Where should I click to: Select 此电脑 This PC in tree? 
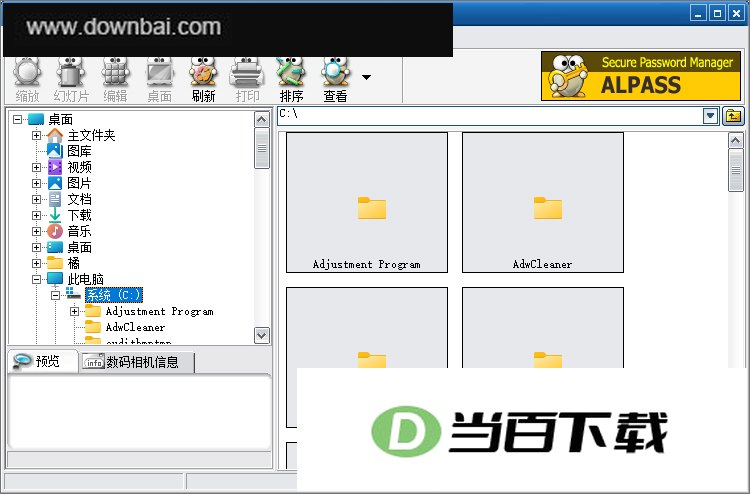click(x=85, y=279)
